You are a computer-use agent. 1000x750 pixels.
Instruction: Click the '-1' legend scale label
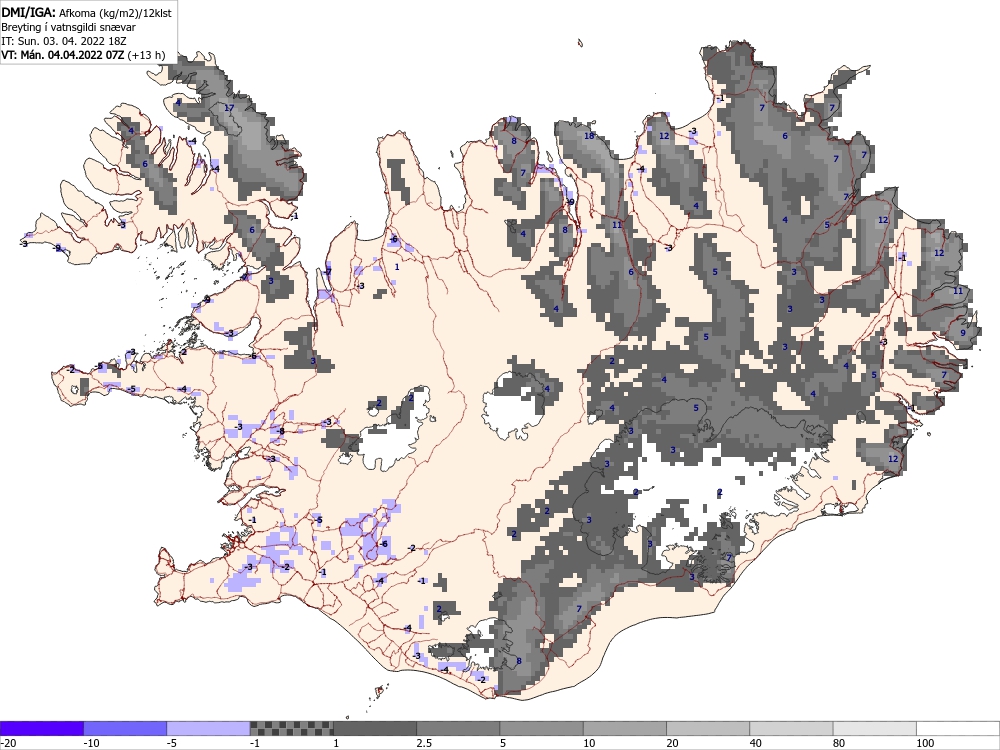click(x=255, y=743)
